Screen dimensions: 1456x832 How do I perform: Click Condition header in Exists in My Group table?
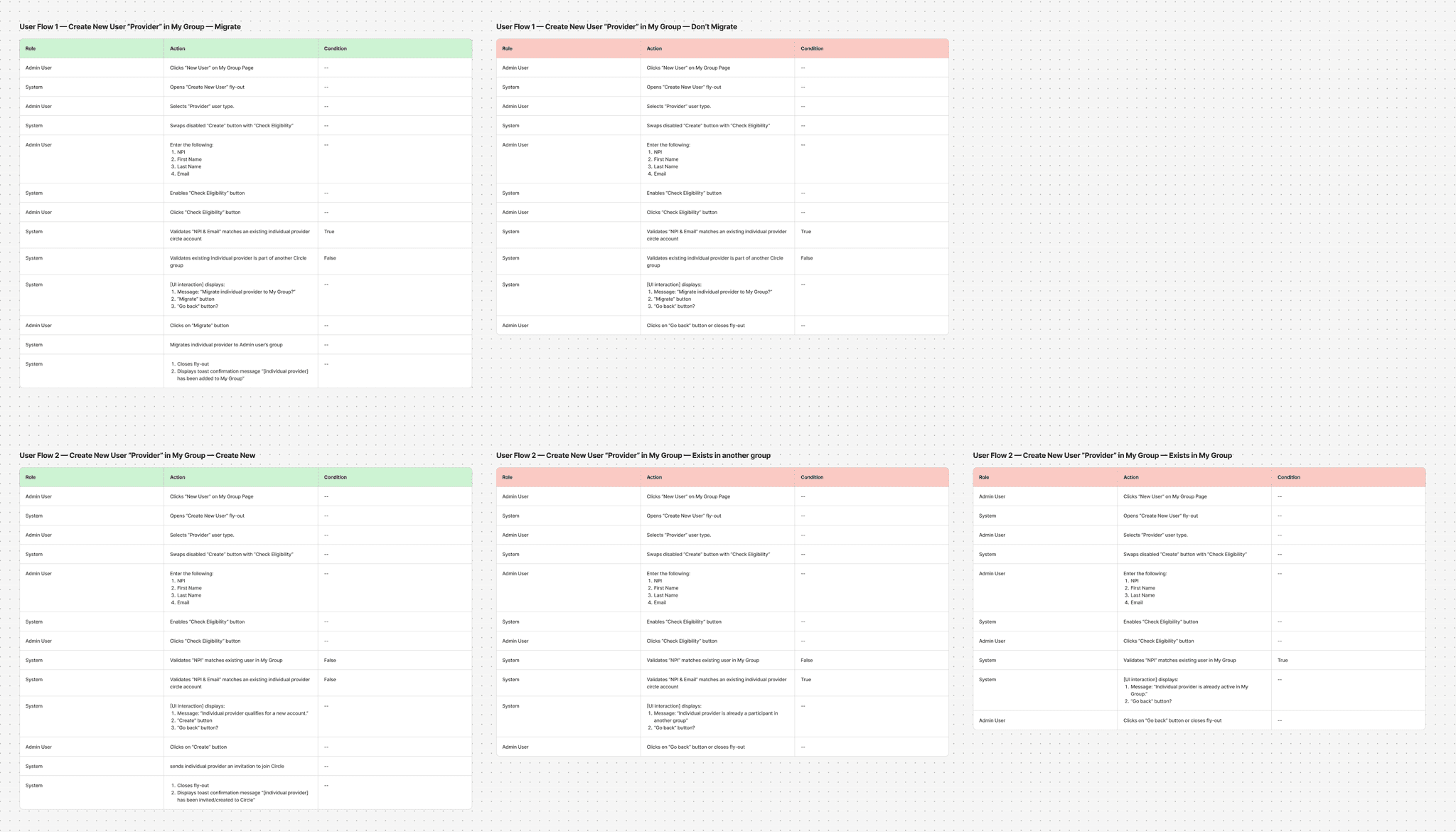point(1288,478)
